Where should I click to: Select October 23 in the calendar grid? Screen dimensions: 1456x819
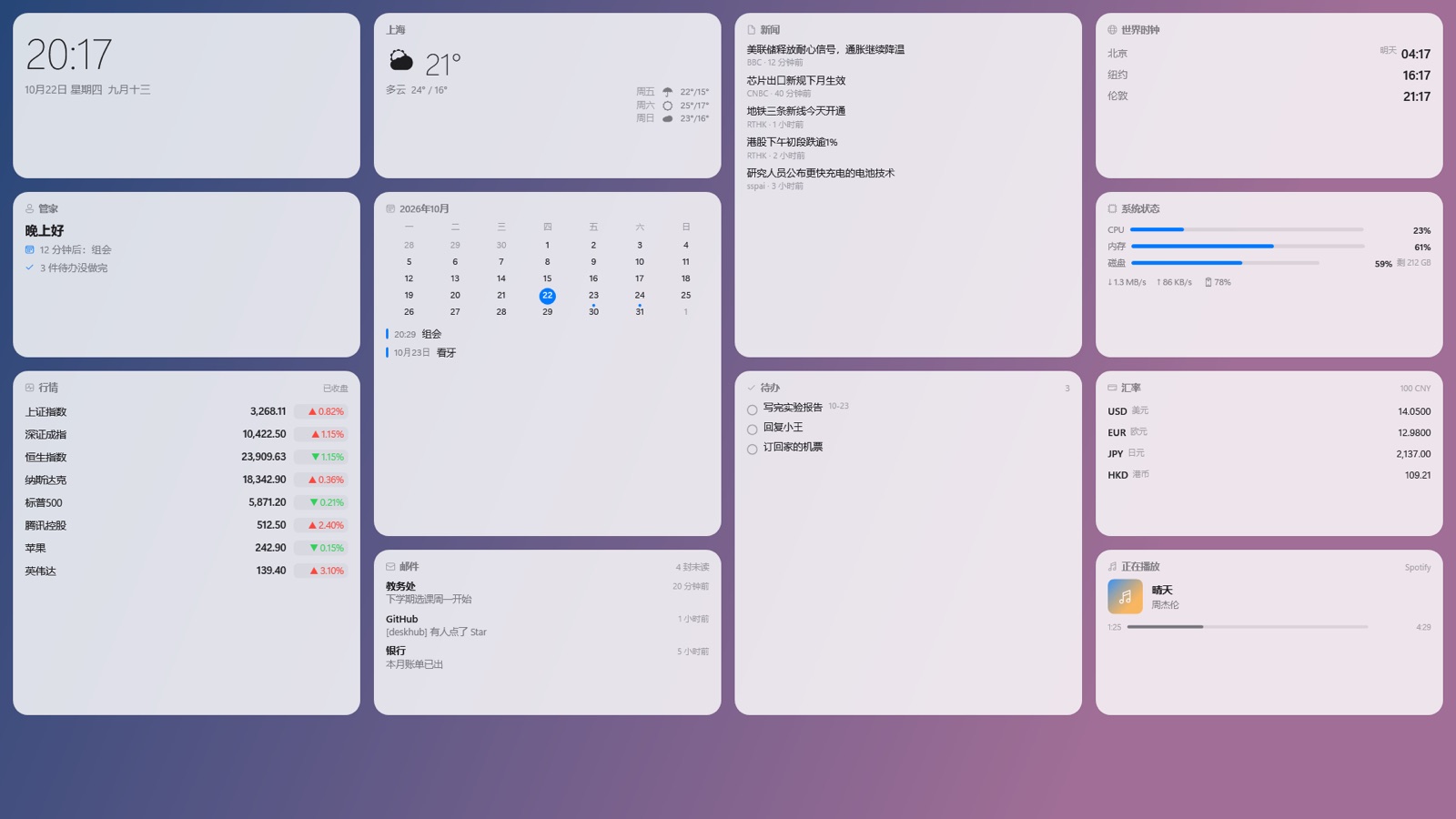point(593,295)
